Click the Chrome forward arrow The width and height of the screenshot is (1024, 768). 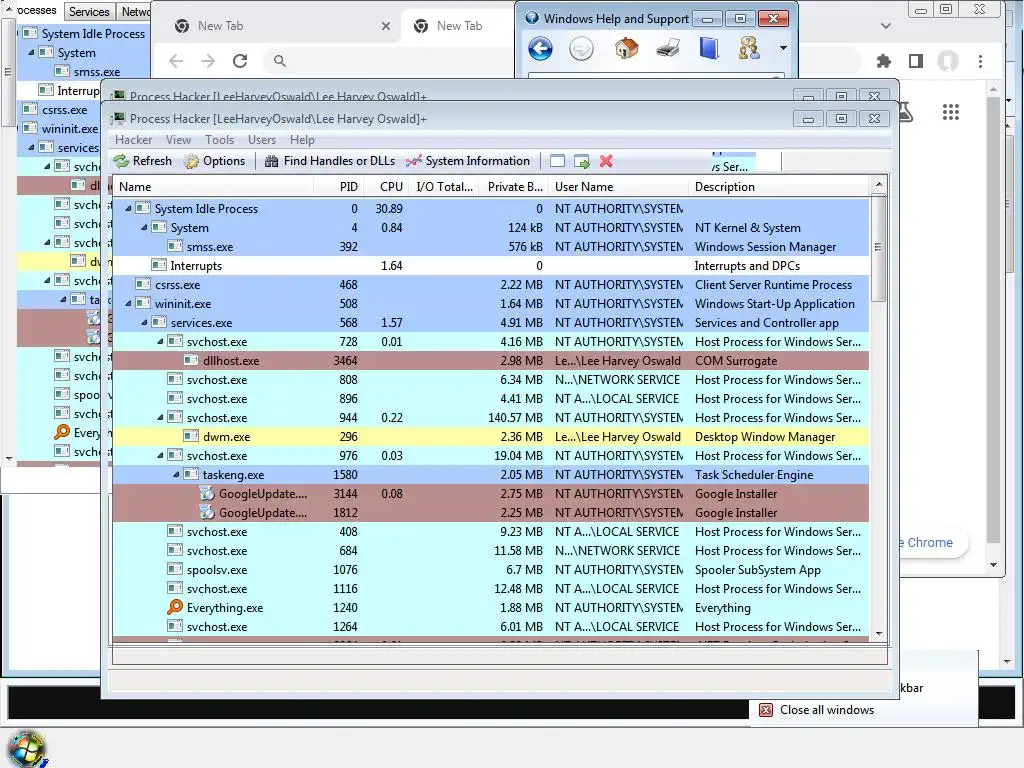[208, 61]
